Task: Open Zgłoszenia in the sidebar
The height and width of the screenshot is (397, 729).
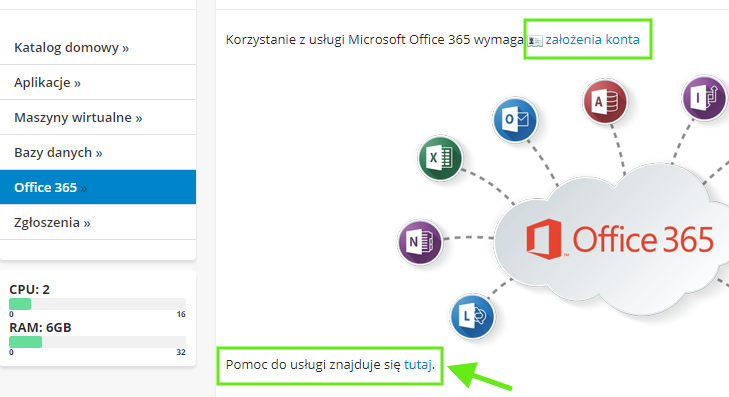Action: tap(98, 222)
